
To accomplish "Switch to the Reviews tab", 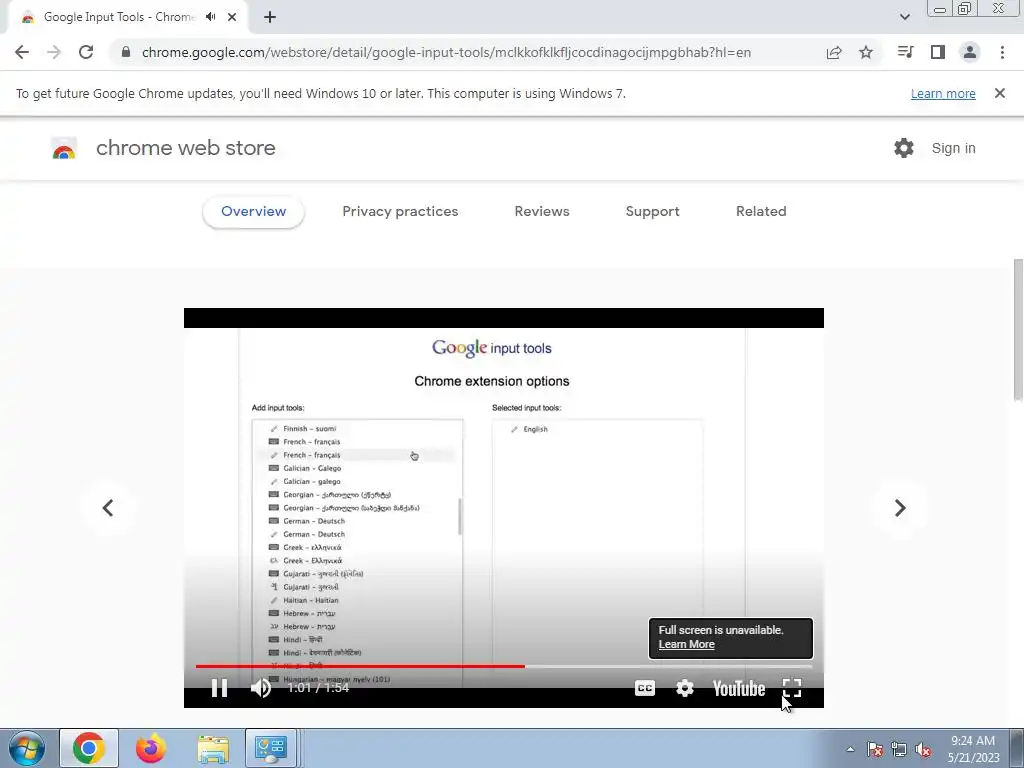I will 542,212.
